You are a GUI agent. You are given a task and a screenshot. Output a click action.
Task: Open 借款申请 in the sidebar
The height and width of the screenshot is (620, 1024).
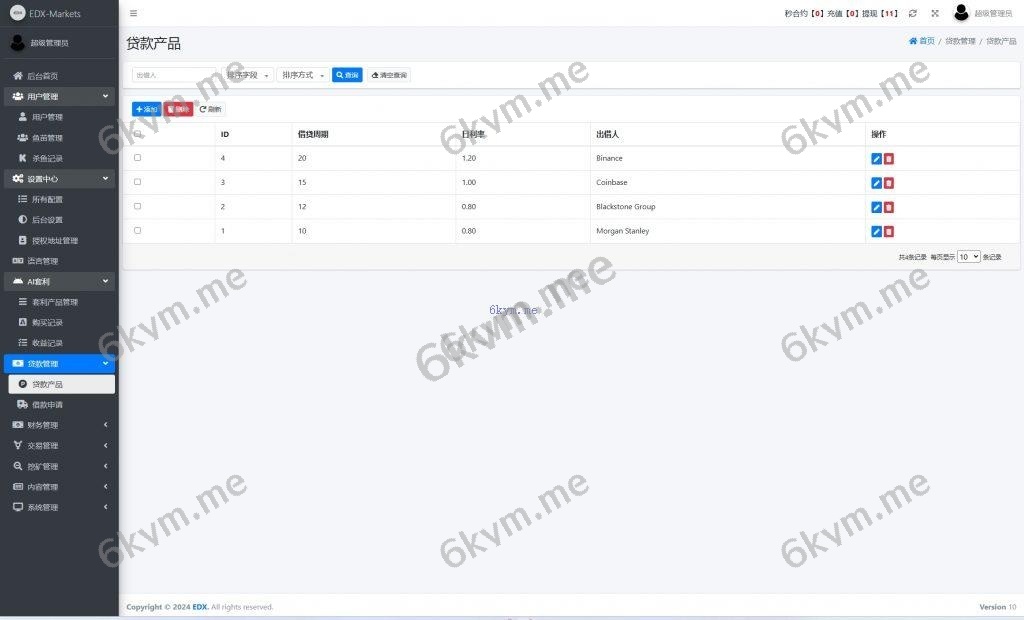tap(47, 405)
